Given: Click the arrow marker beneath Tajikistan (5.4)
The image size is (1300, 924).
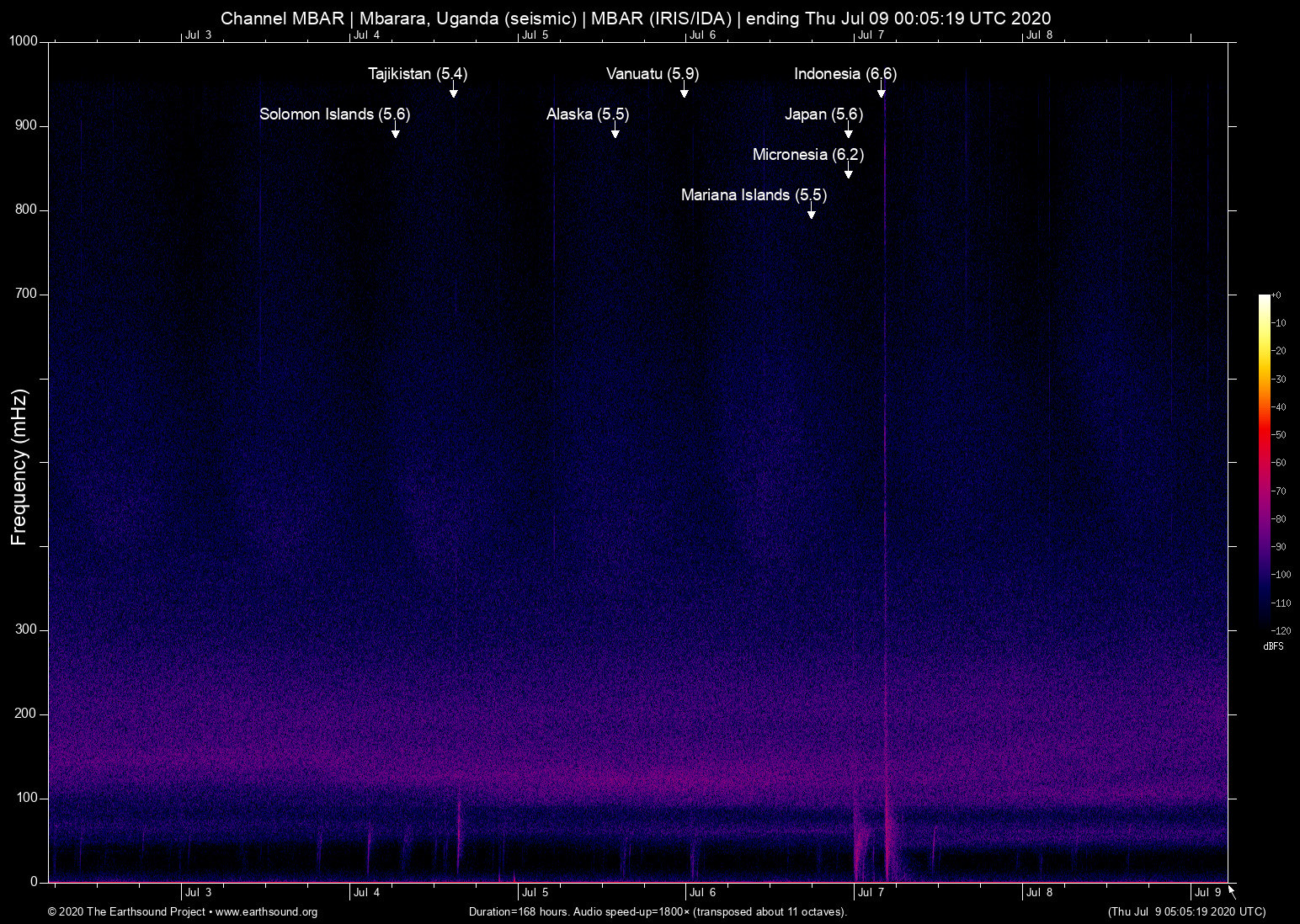Looking at the screenshot, I should coord(453,92).
